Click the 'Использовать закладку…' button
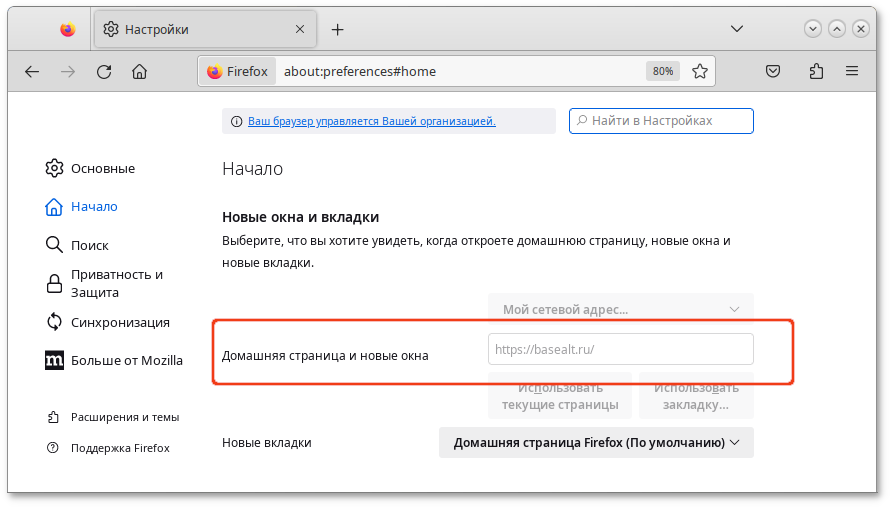890x507 pixels. click(696, 396)
